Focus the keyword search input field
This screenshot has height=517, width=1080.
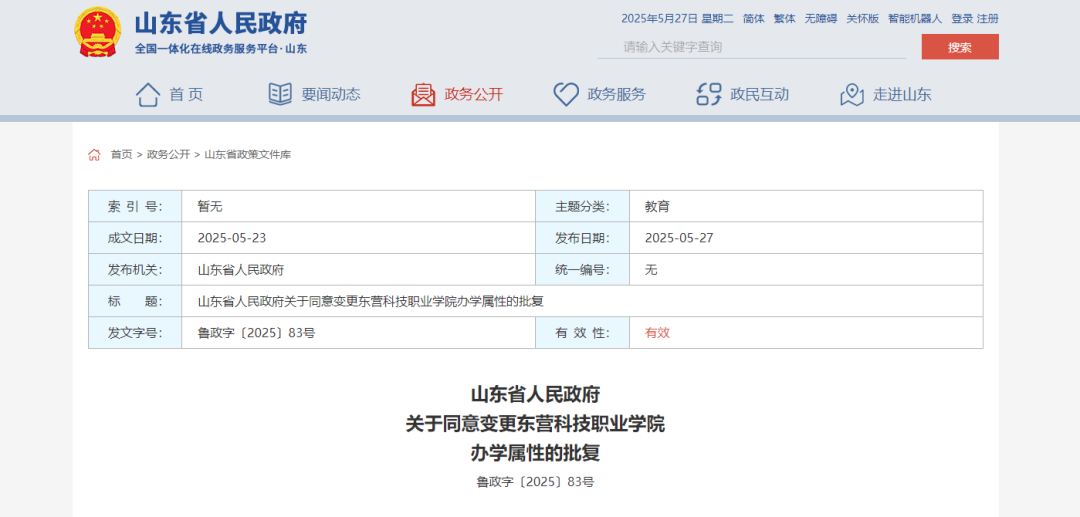point(751,47)
